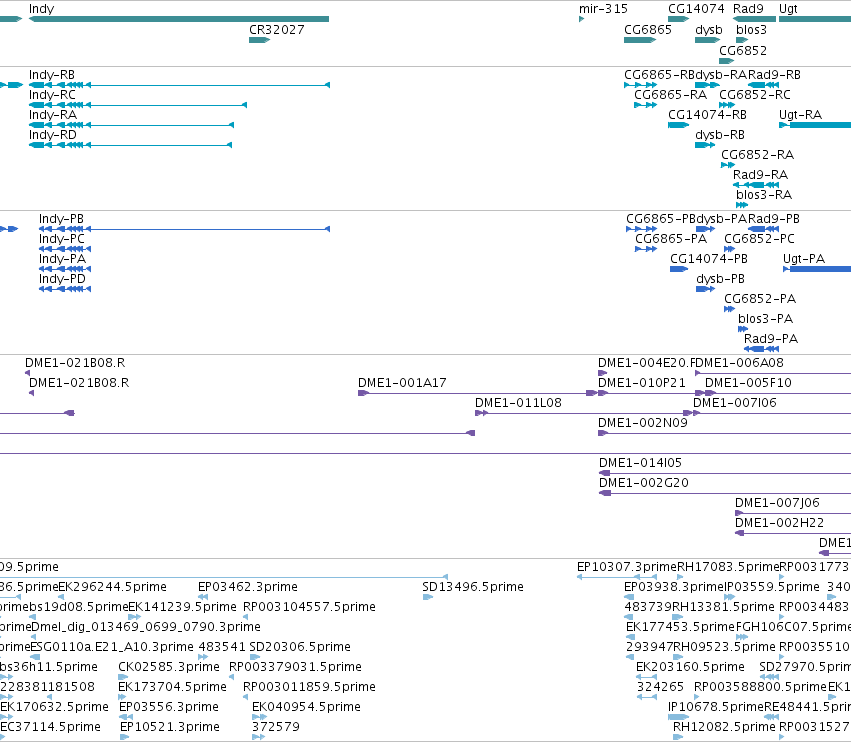Select the SD20306.5prime EST label

coord(300,648)
